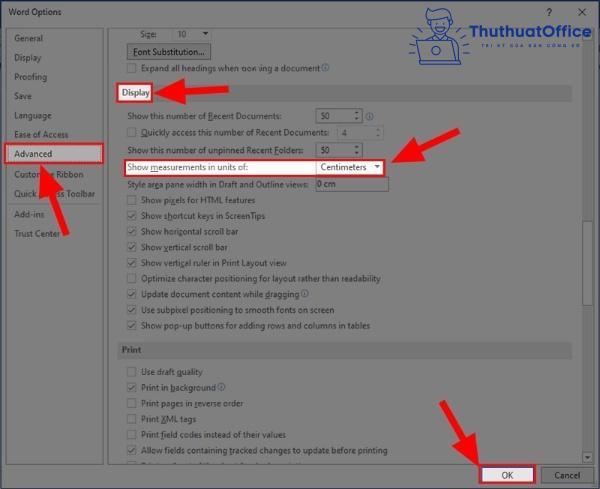The image size is (600, 489).
Task: Select the Display category in sidebar
Action: point(28,58)
